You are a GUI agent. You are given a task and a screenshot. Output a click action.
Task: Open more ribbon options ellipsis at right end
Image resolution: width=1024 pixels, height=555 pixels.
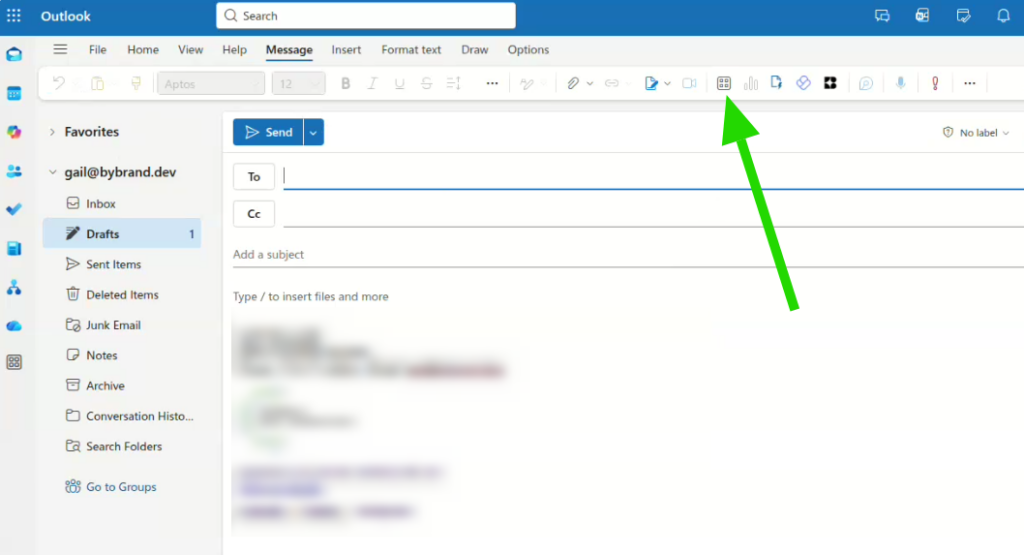(x=970, y=84)
